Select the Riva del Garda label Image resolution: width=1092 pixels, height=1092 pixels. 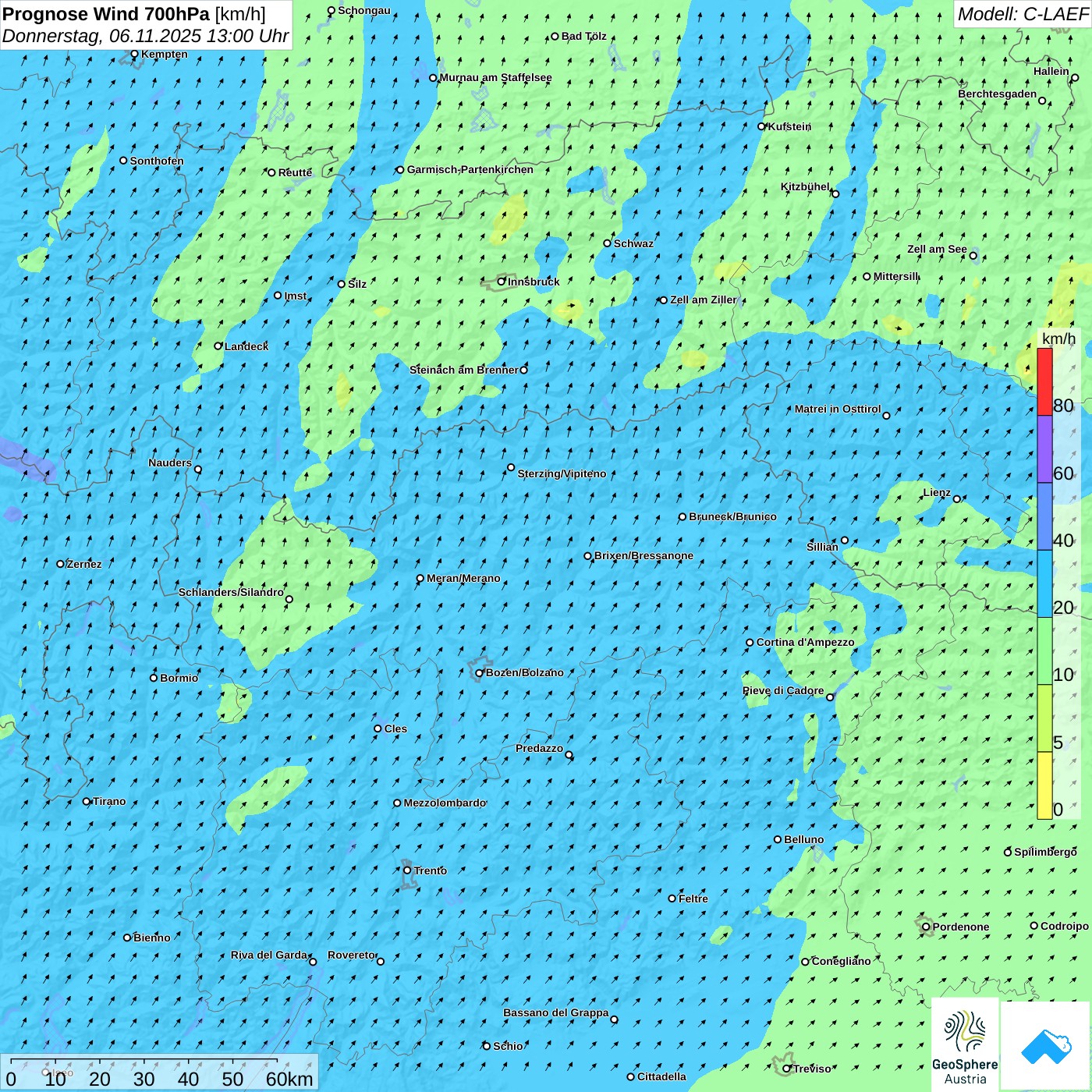269,955
